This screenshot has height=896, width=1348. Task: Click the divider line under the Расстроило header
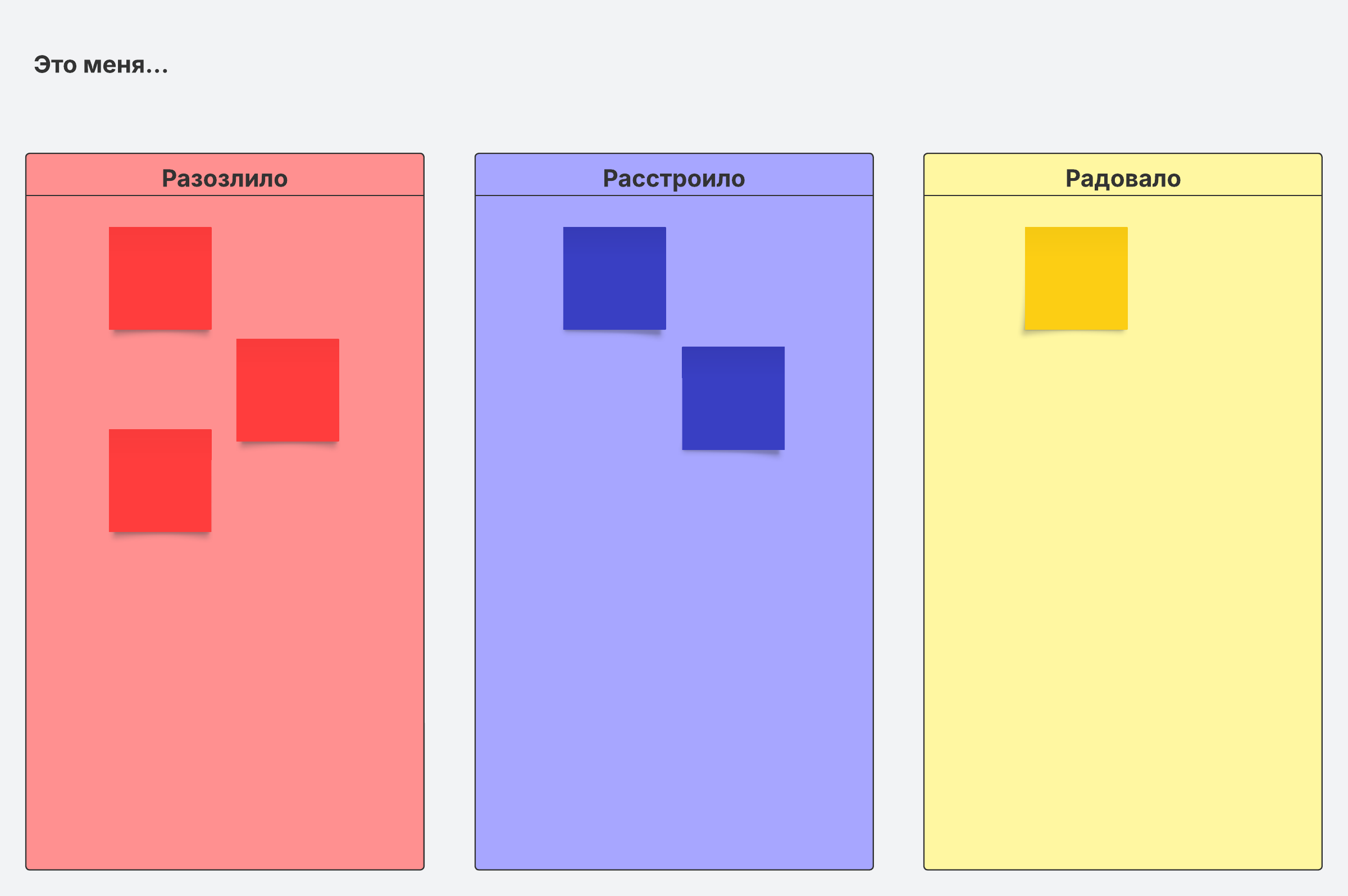pos(674,195)
